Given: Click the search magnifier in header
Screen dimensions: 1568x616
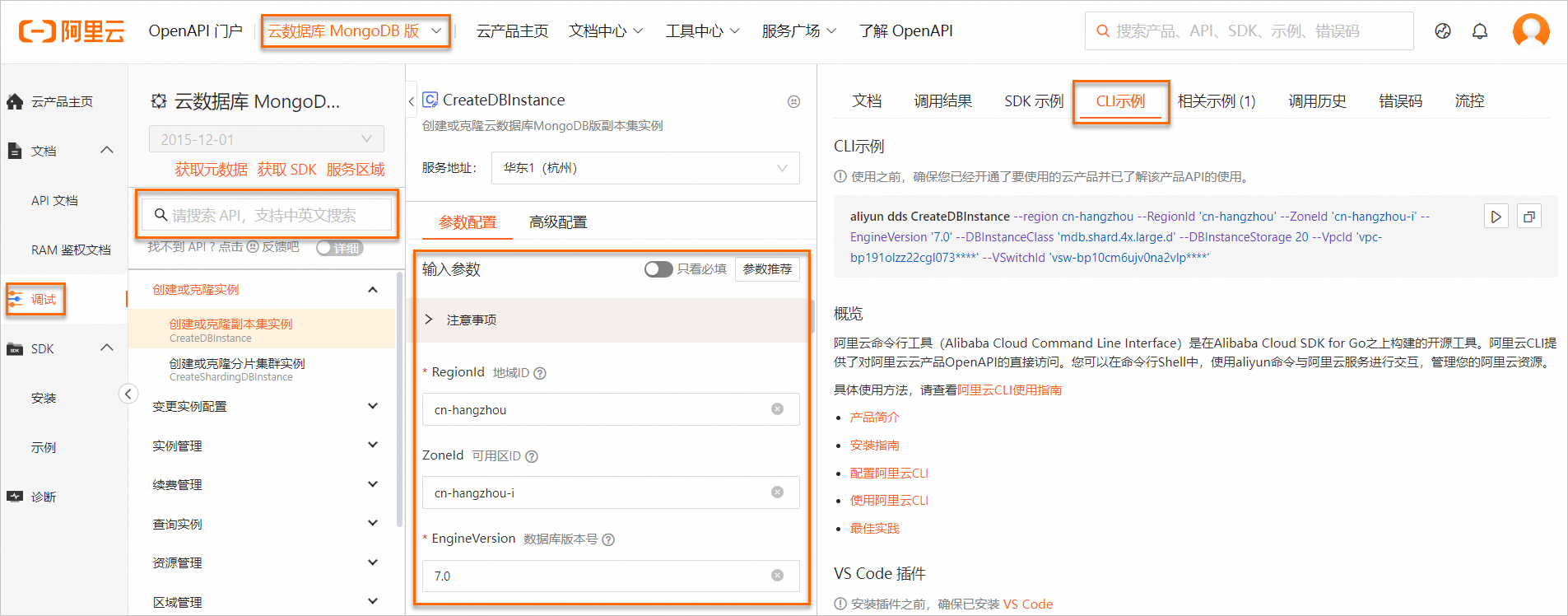Looking at the screenshot, I should (x=1103, y=31).
